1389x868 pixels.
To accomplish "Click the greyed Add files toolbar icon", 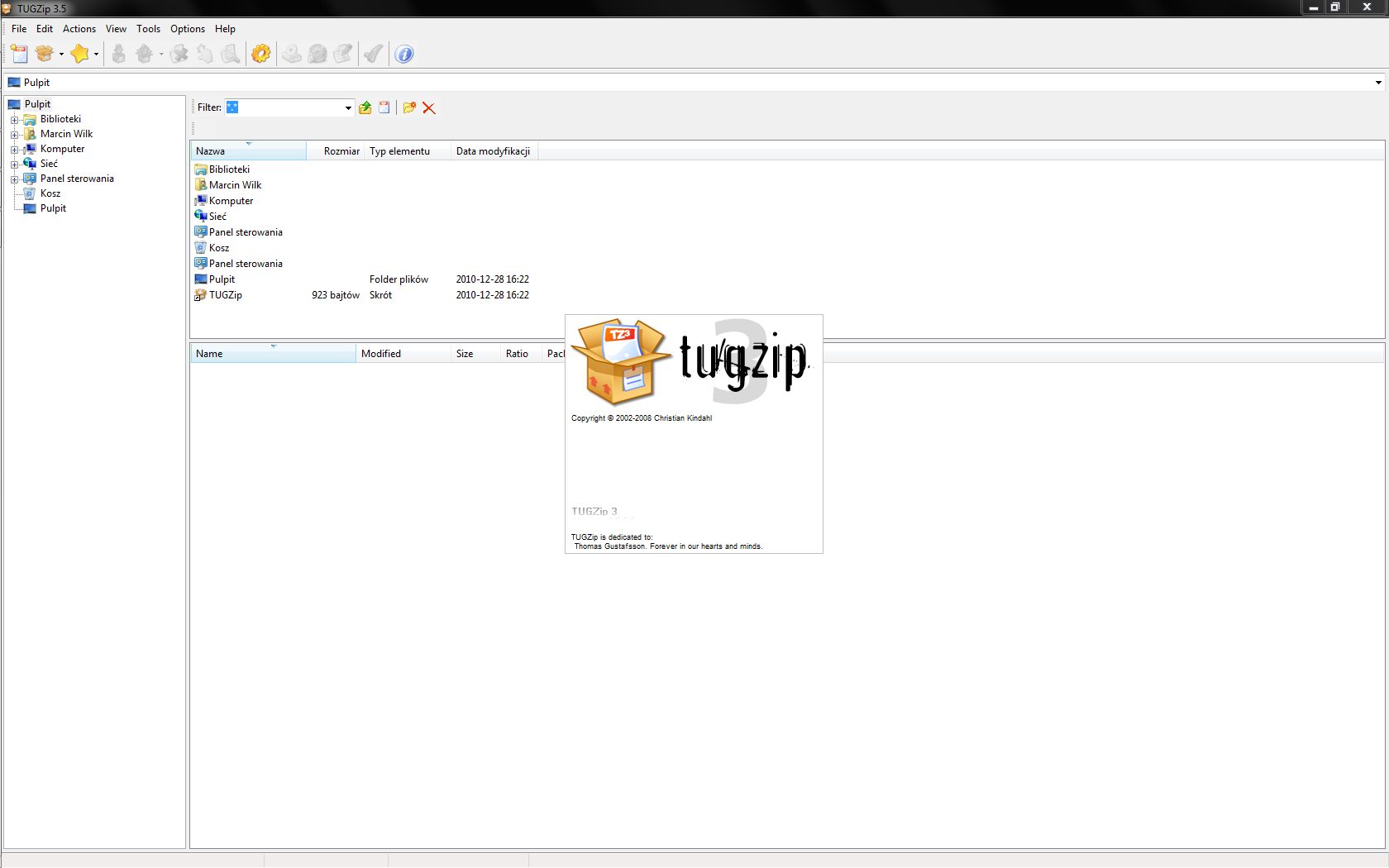I will [x=119, y=54].
